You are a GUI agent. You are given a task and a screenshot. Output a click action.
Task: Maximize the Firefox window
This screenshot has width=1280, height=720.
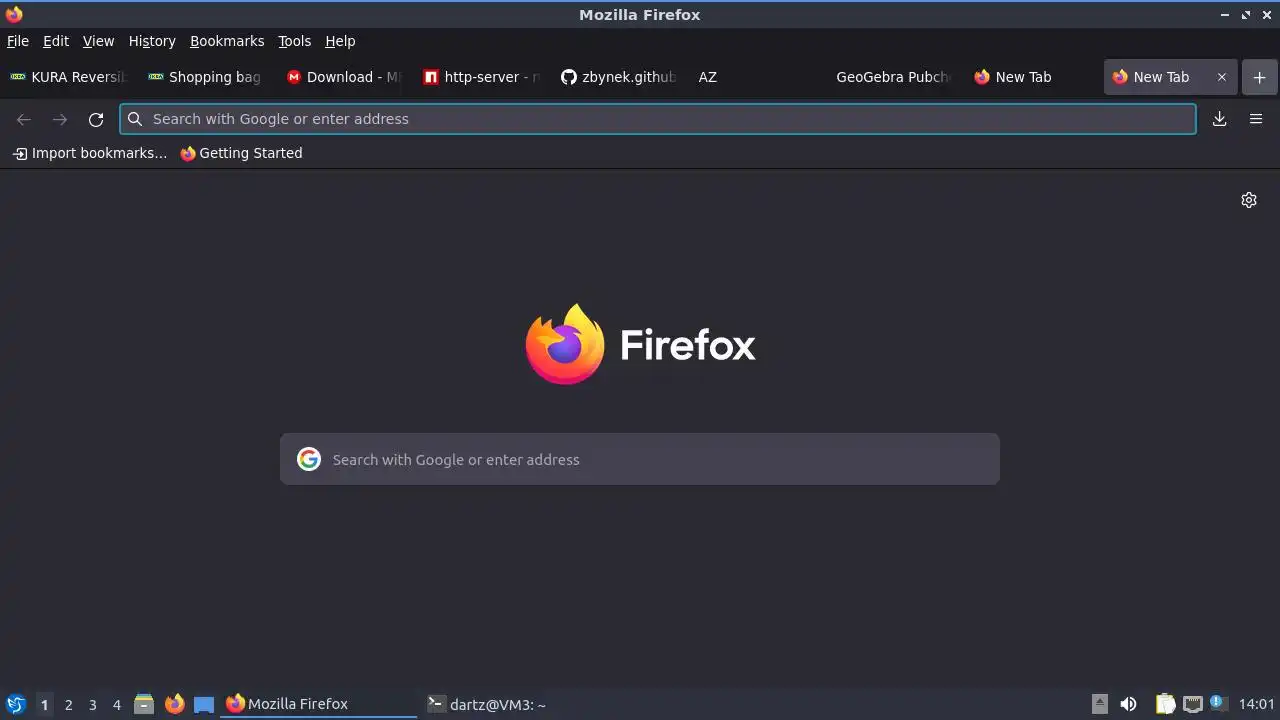click(1246, 15)
